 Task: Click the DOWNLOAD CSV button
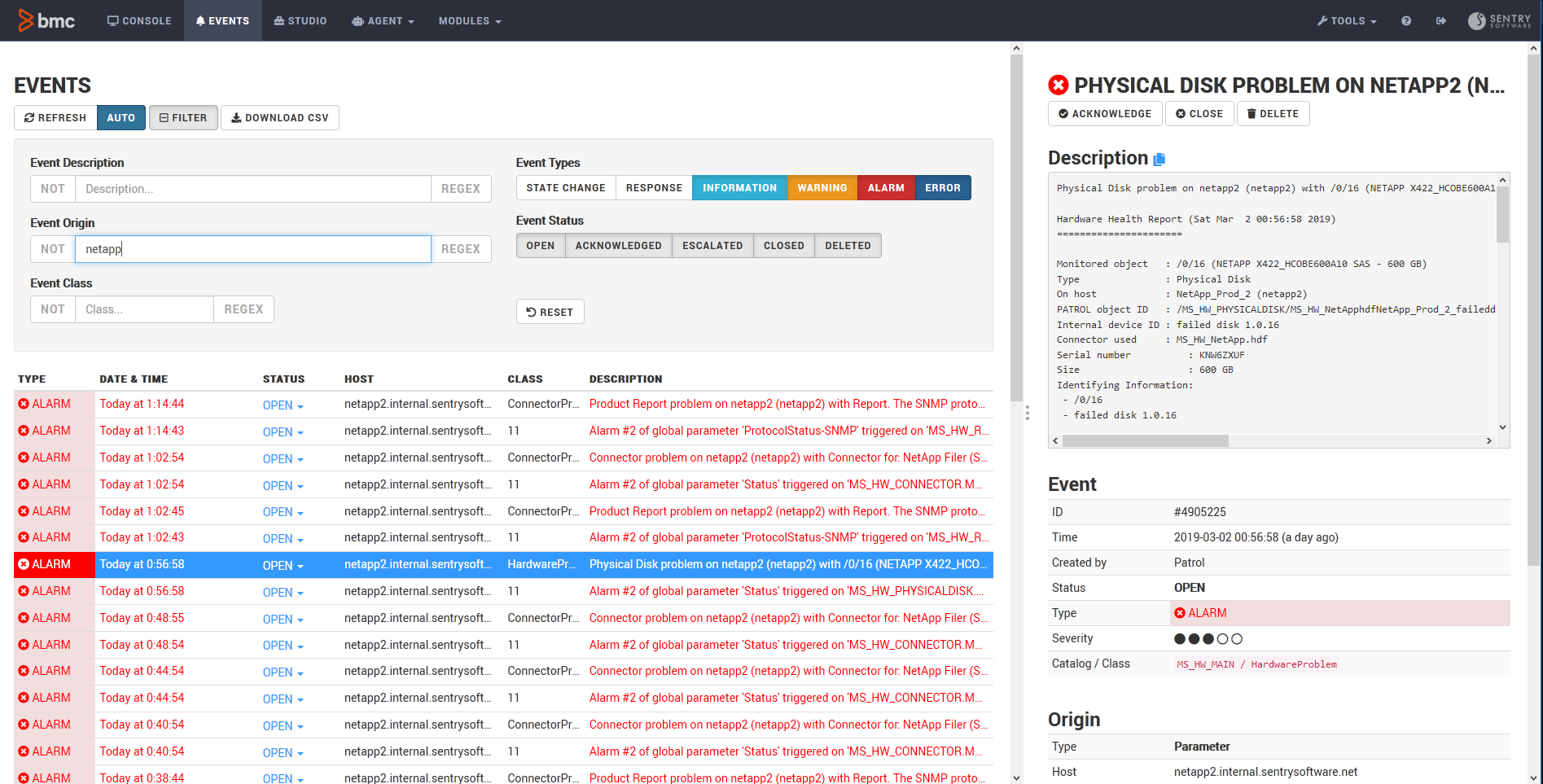(x=280, y=118)
